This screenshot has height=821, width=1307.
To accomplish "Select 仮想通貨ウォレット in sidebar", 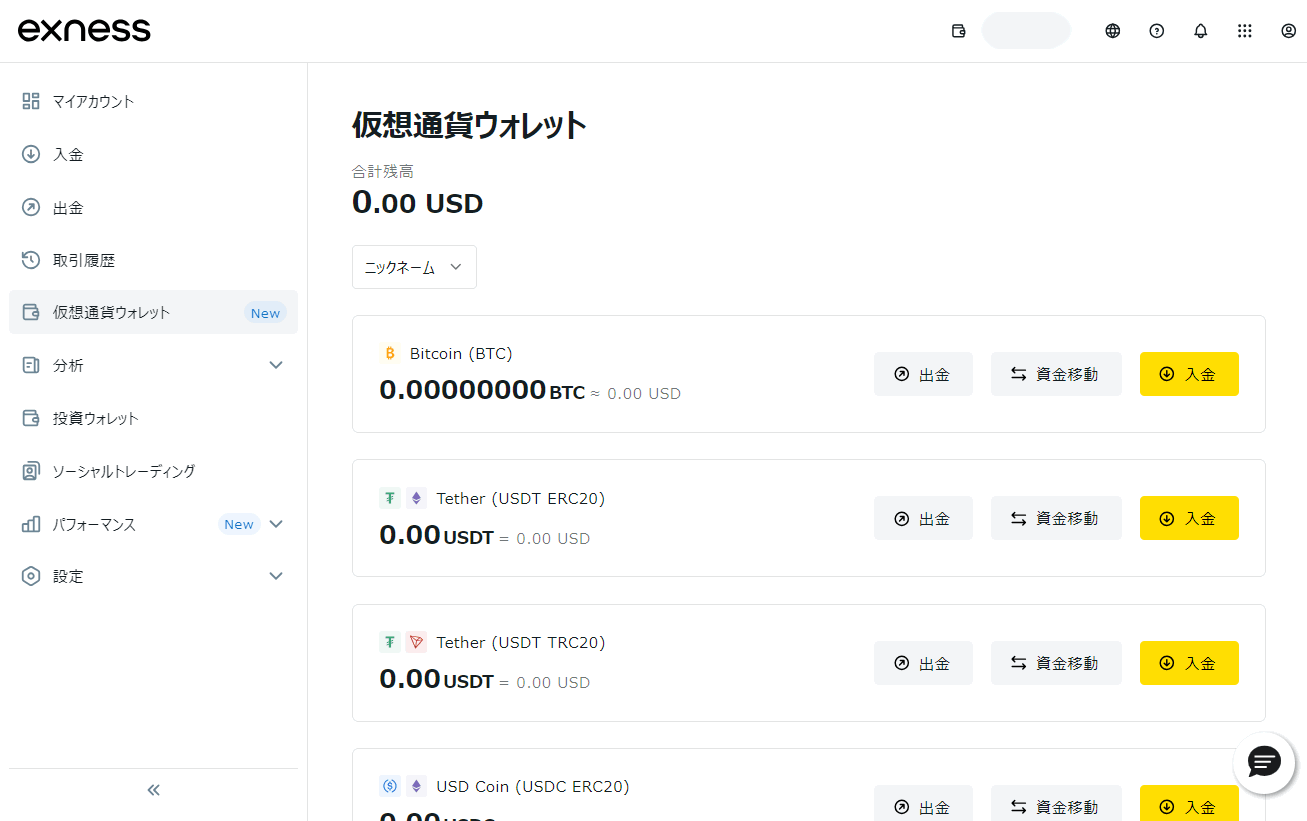I will 153,312.
